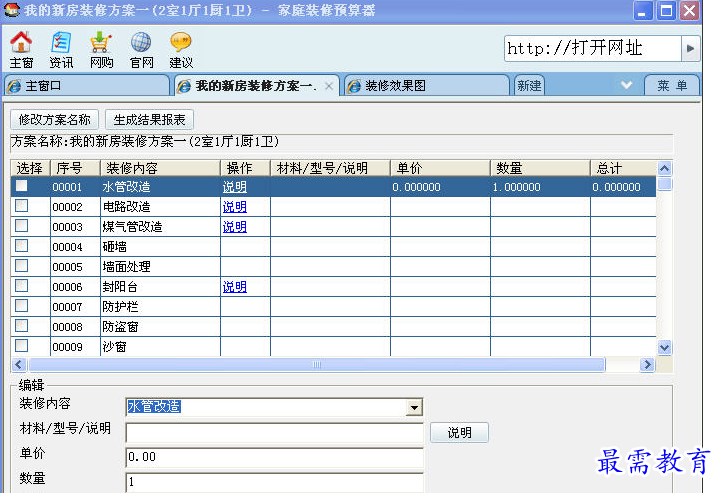The image size is (719, 493).
Task: Click the table's horizontal scrollbar thumb
Action: point(317,365)
